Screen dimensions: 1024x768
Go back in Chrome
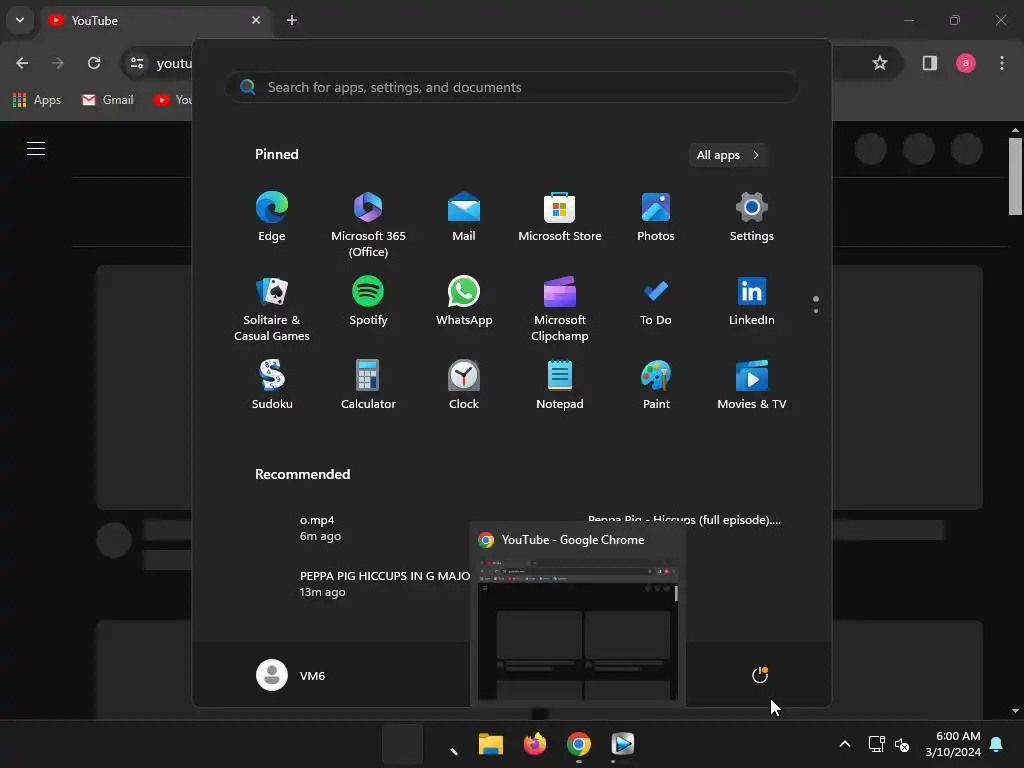(22, 63)
